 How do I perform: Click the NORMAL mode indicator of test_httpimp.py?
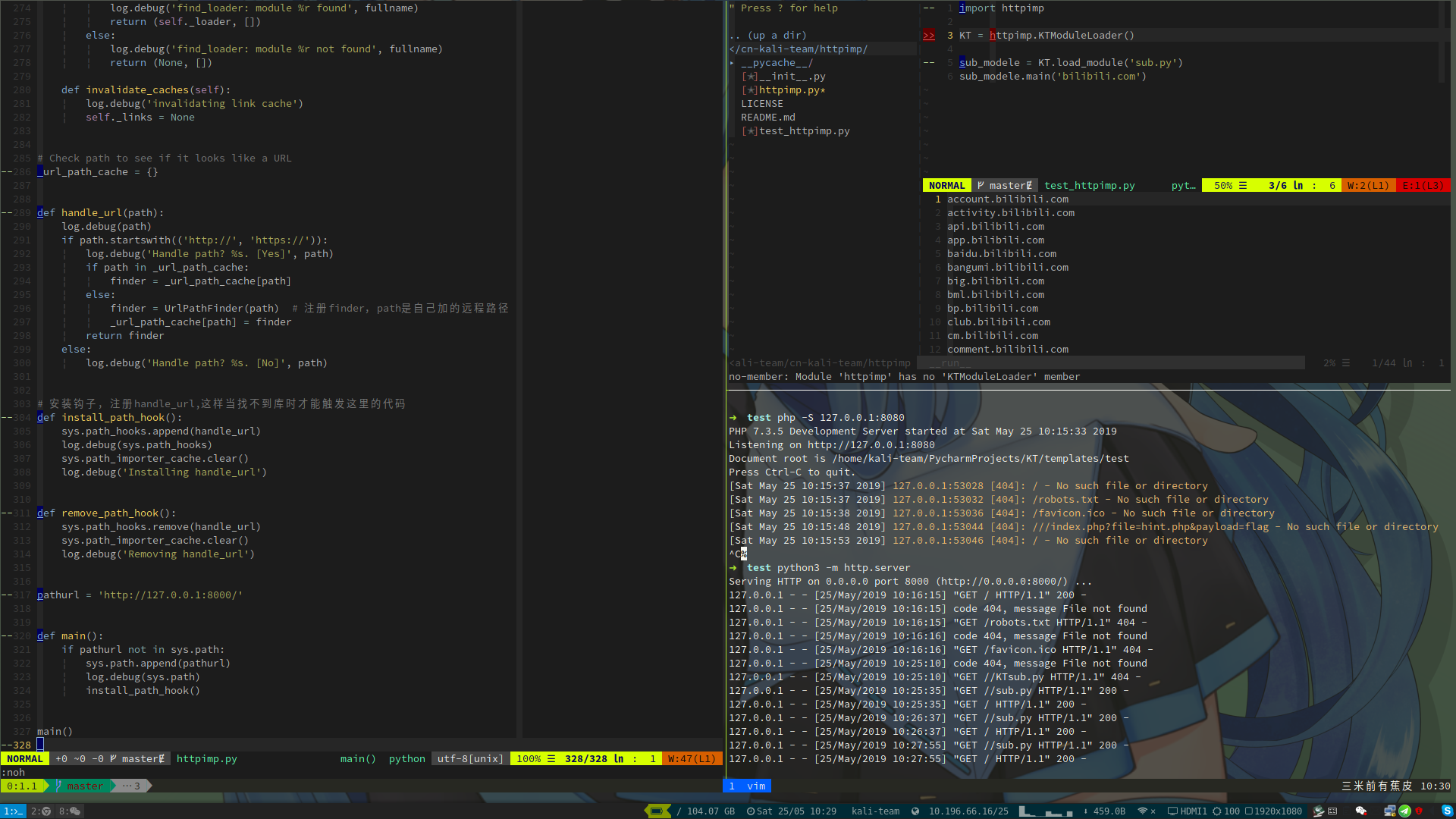[x=946, y=186]
